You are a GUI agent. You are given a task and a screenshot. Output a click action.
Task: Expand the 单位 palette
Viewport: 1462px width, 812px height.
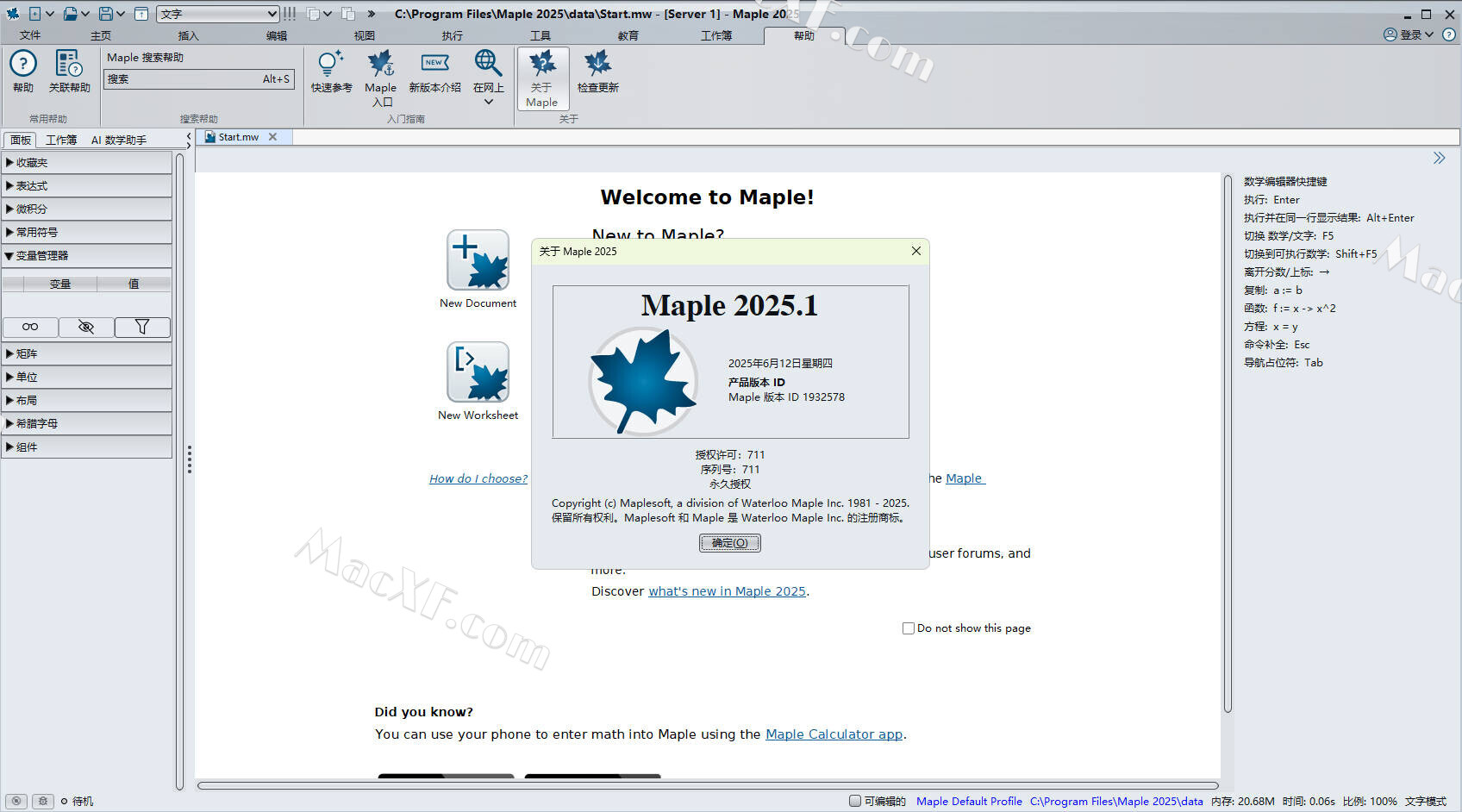87,378
